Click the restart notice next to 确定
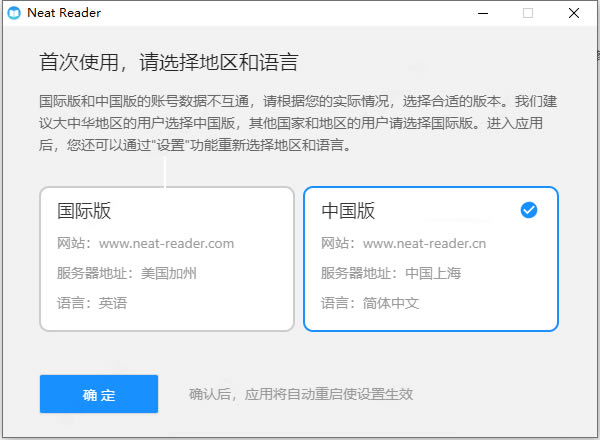The width and height of the screenshot is (600, 440). (x=301, y=394)
